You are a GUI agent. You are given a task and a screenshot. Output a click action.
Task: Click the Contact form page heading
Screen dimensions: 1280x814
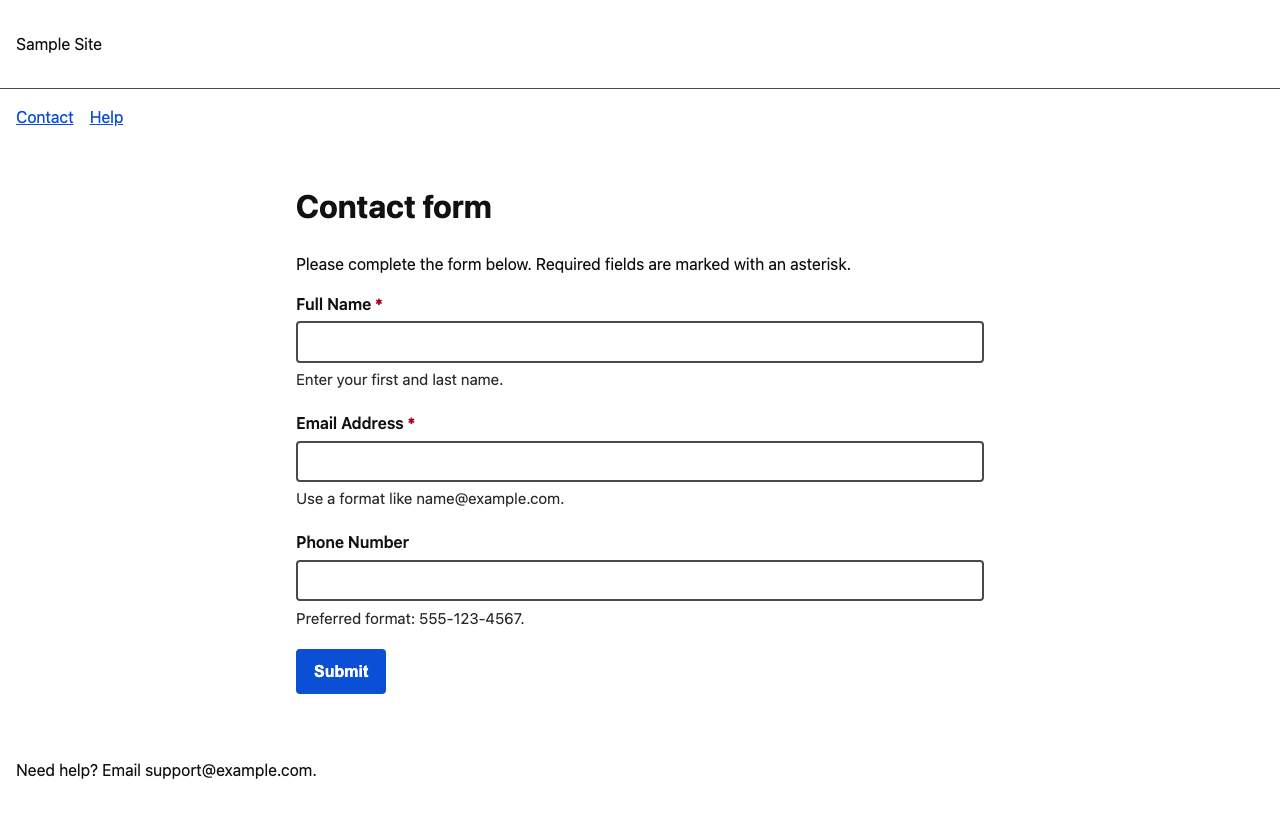point(393,207)
